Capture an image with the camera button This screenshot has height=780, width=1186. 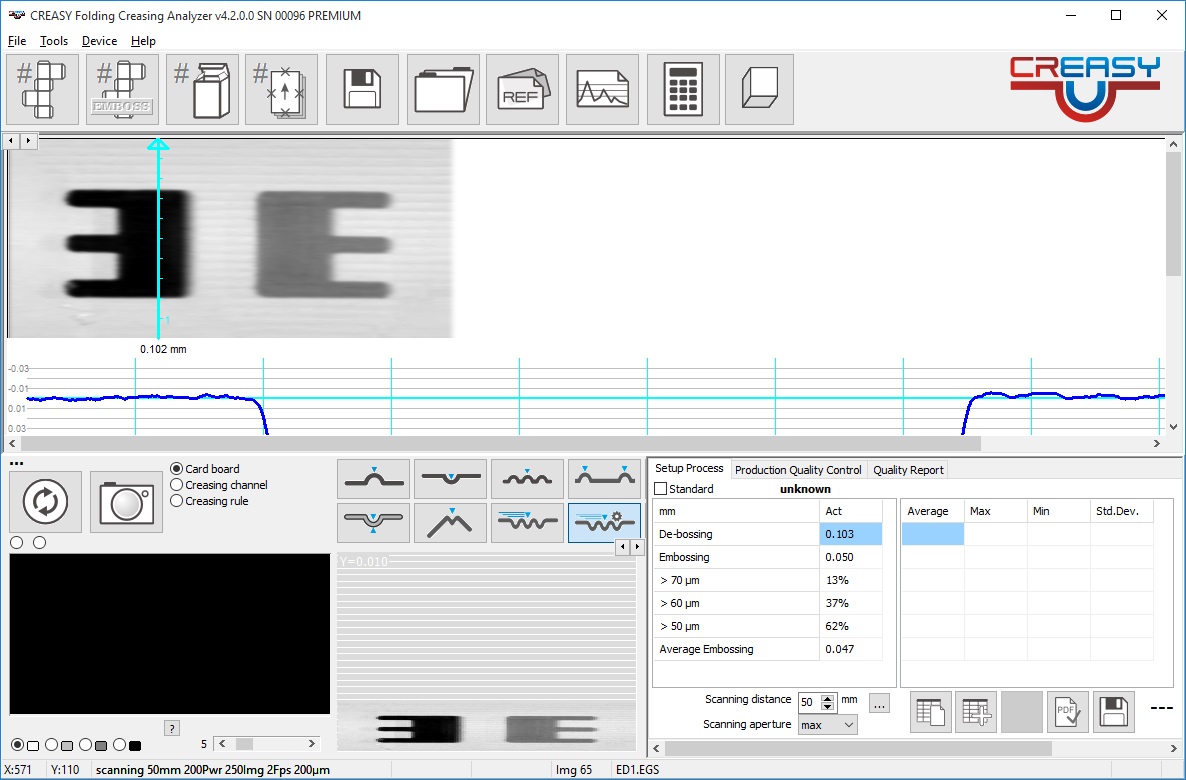(x=126, y=502)
